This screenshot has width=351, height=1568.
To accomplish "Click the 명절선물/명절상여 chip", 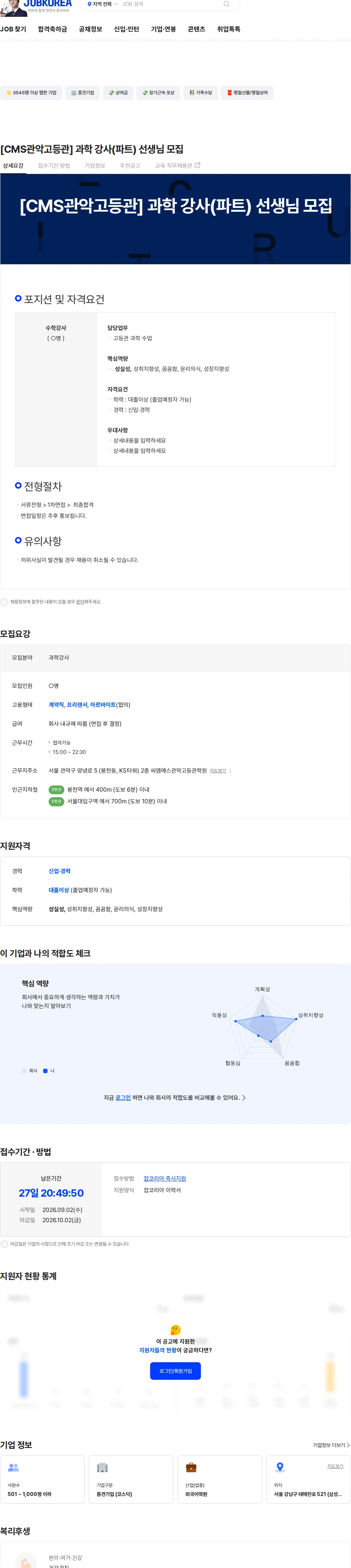I will [247, 92].
